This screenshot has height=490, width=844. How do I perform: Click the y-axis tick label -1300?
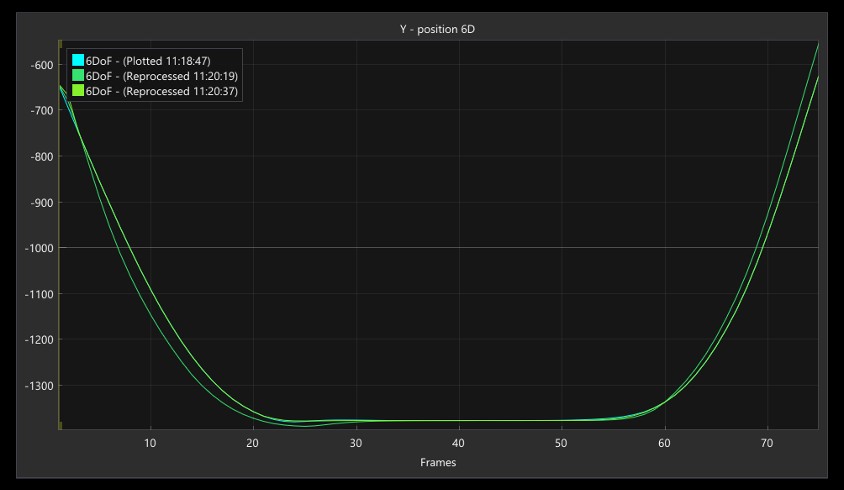(x=39, y=386)
